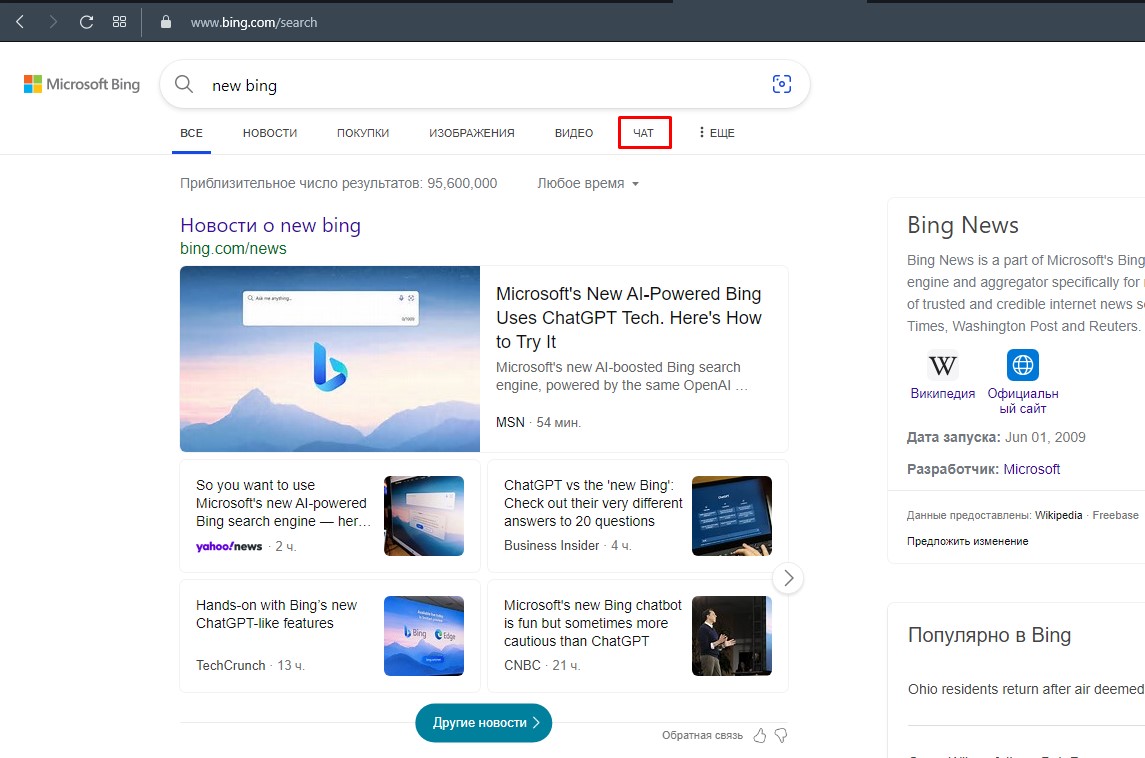Image resolution: width=1145 pixels, height=758 pixels.
Task: Click the Другие новости button
Action: [x=483, y=722]
